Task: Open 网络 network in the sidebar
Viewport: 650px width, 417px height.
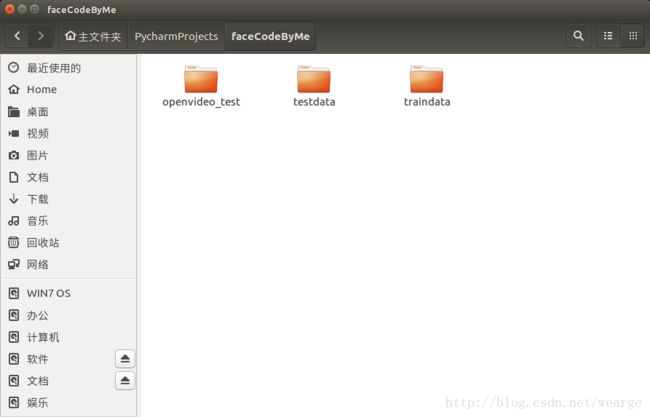Action: coord(68,264)
